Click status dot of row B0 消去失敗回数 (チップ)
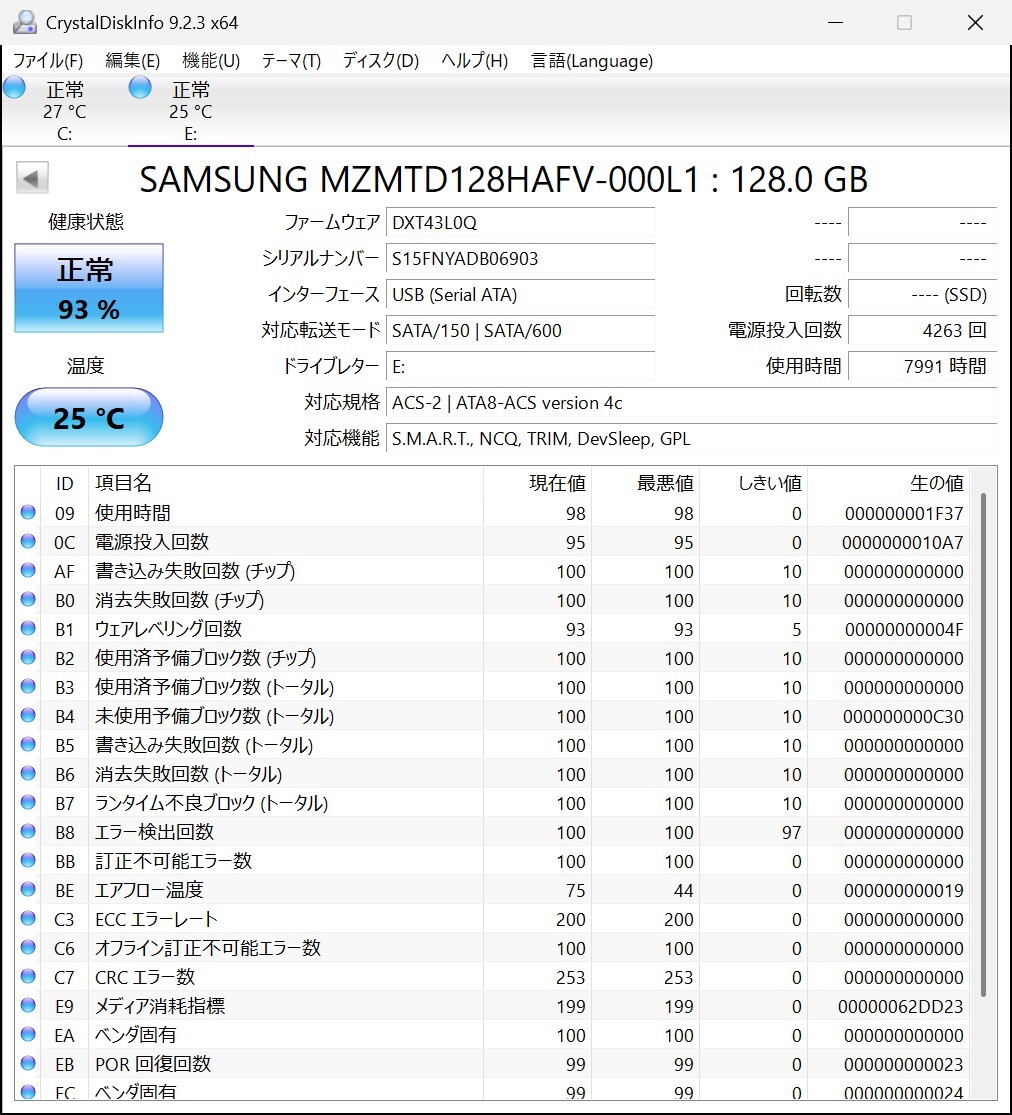Screen dimensions: 1012x1115 [x=28, y=599]
